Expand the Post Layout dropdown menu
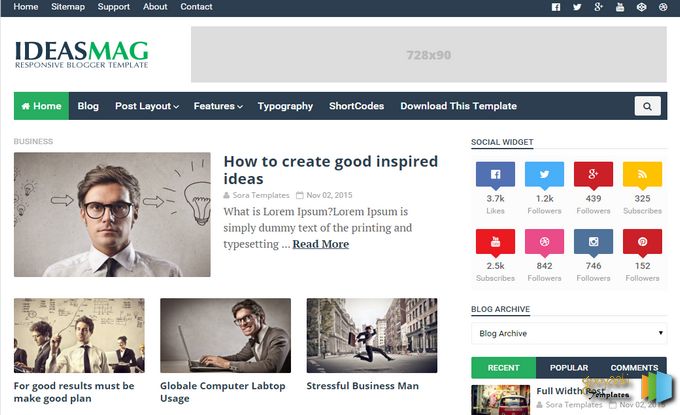The height and width of the screenshot is (415, 680). click(146, 106)
